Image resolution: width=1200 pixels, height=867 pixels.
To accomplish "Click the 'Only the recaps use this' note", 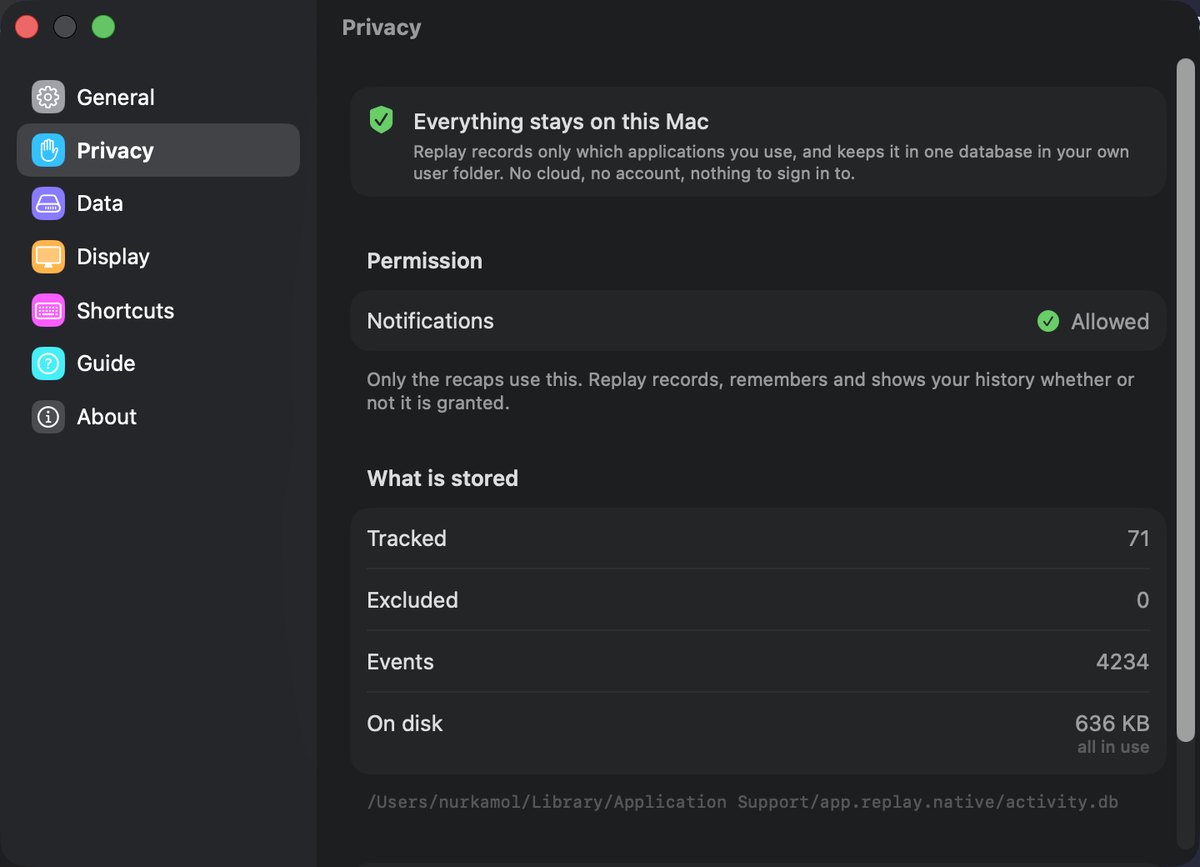I will tap(751, 391).
